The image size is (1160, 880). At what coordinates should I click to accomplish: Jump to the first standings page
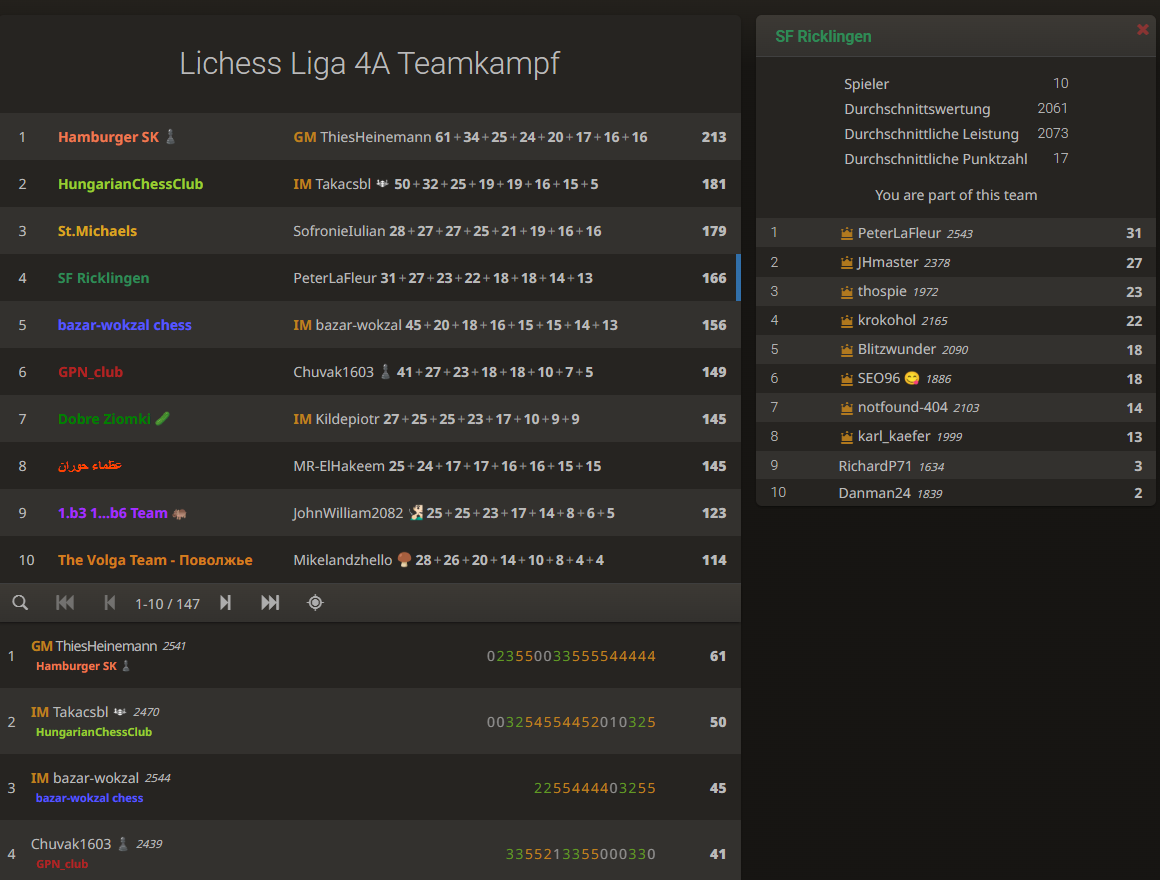coord(65,602)
